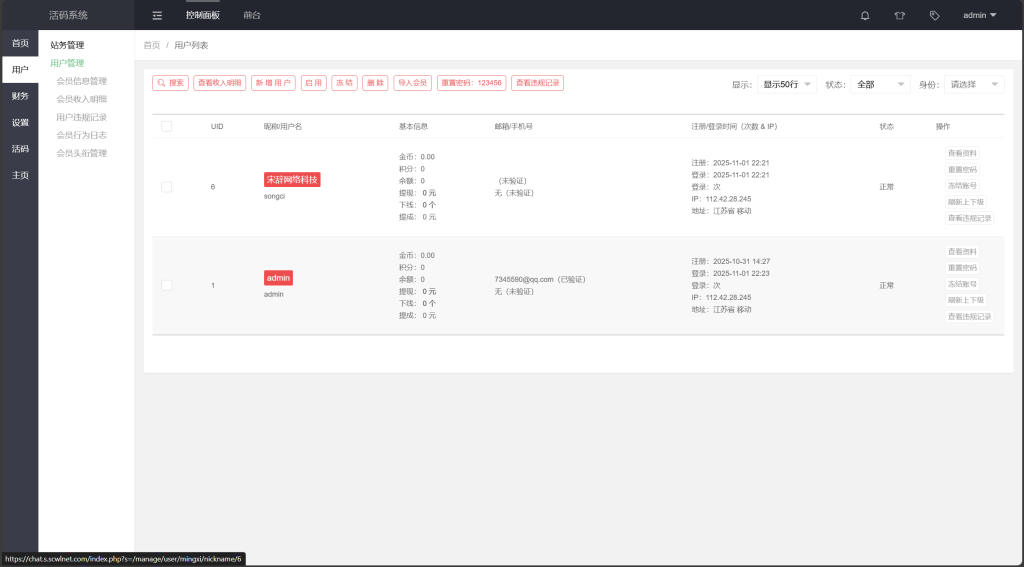The height and width of the screenshot is (567, 1024).
Task: Go to 财务 in left sidebar
Action: pos(20,96)
